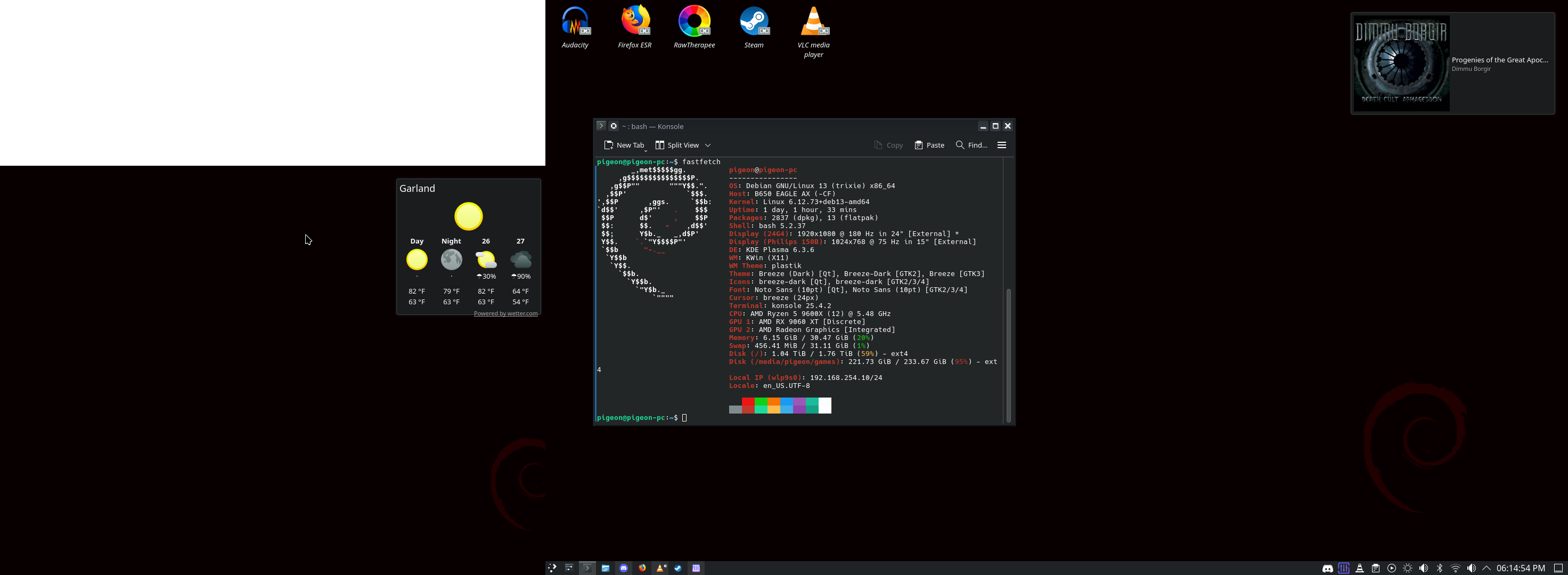
Task: Switch to Discord in the taskbar
Action: 624,568
